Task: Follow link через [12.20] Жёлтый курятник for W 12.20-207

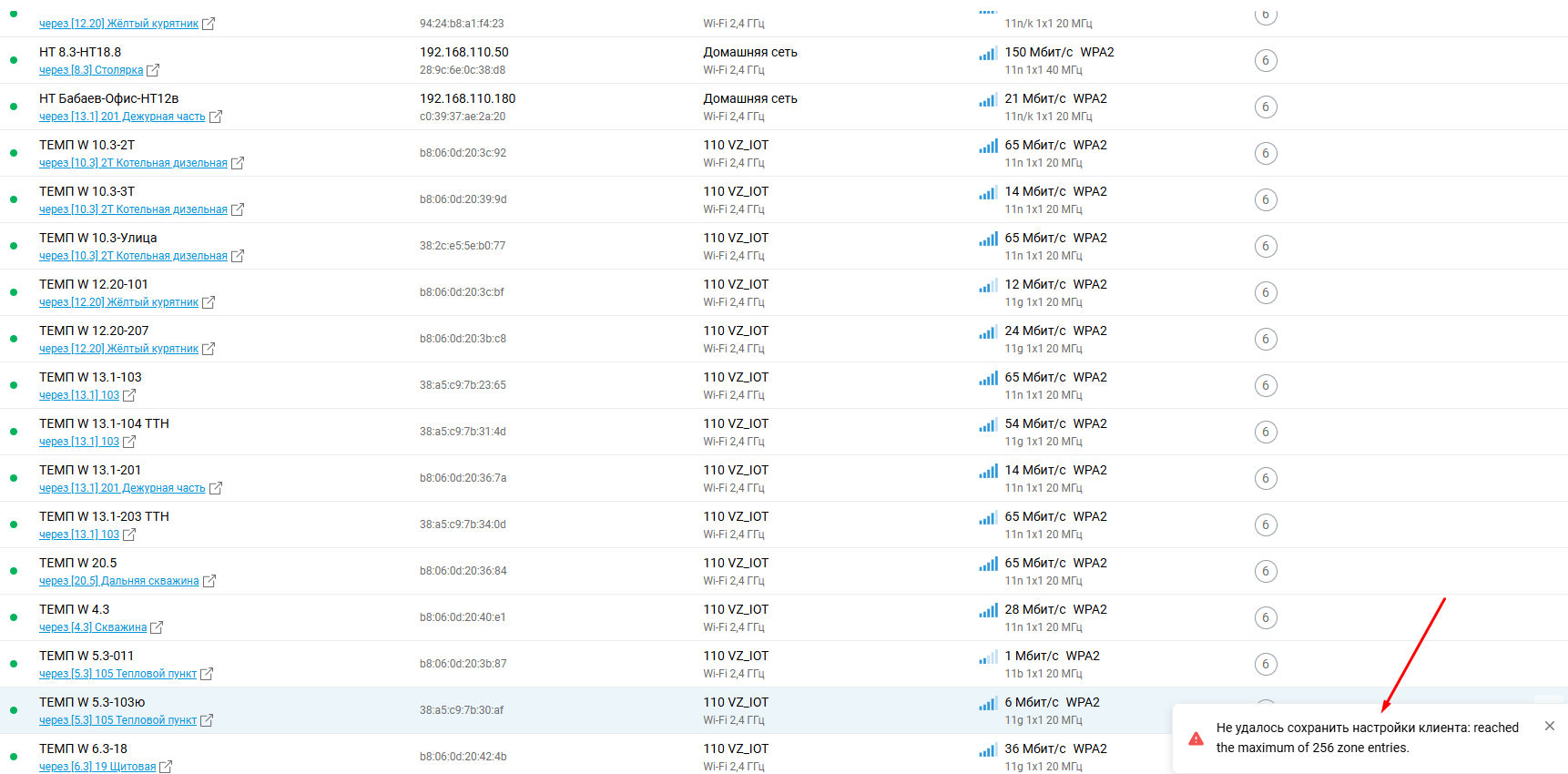Action: point(118,349)
